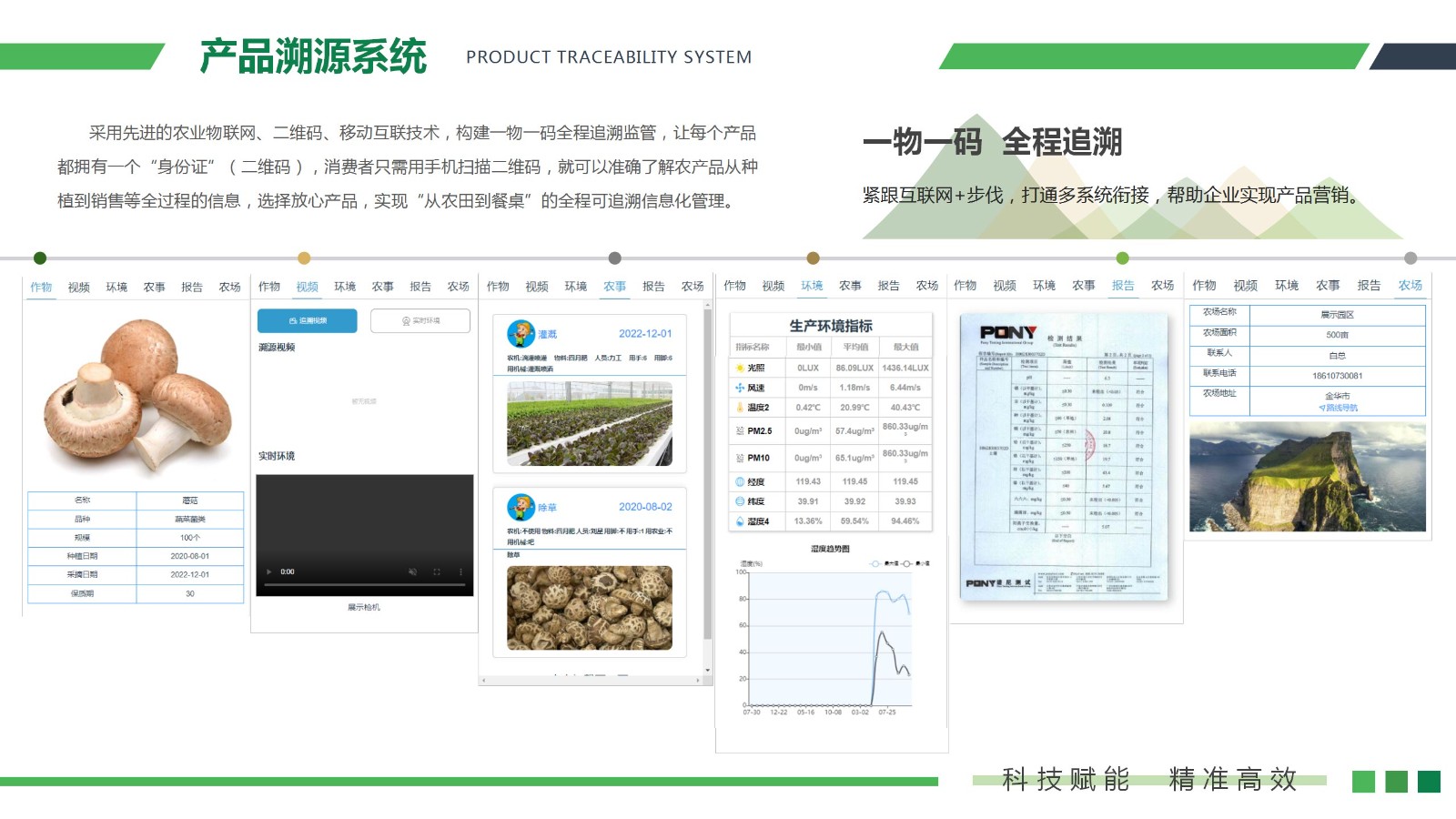The height and width of the screenshot is (819, 1456).
Task: Click the 湿度4 water drop icon
Action: click(740, 521)
